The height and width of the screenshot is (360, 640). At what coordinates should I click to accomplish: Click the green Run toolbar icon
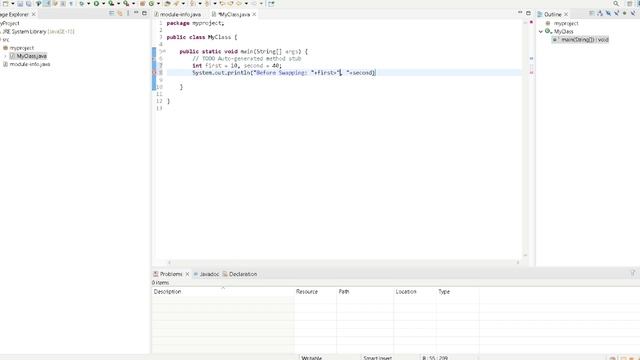click(x=96, y=4)
